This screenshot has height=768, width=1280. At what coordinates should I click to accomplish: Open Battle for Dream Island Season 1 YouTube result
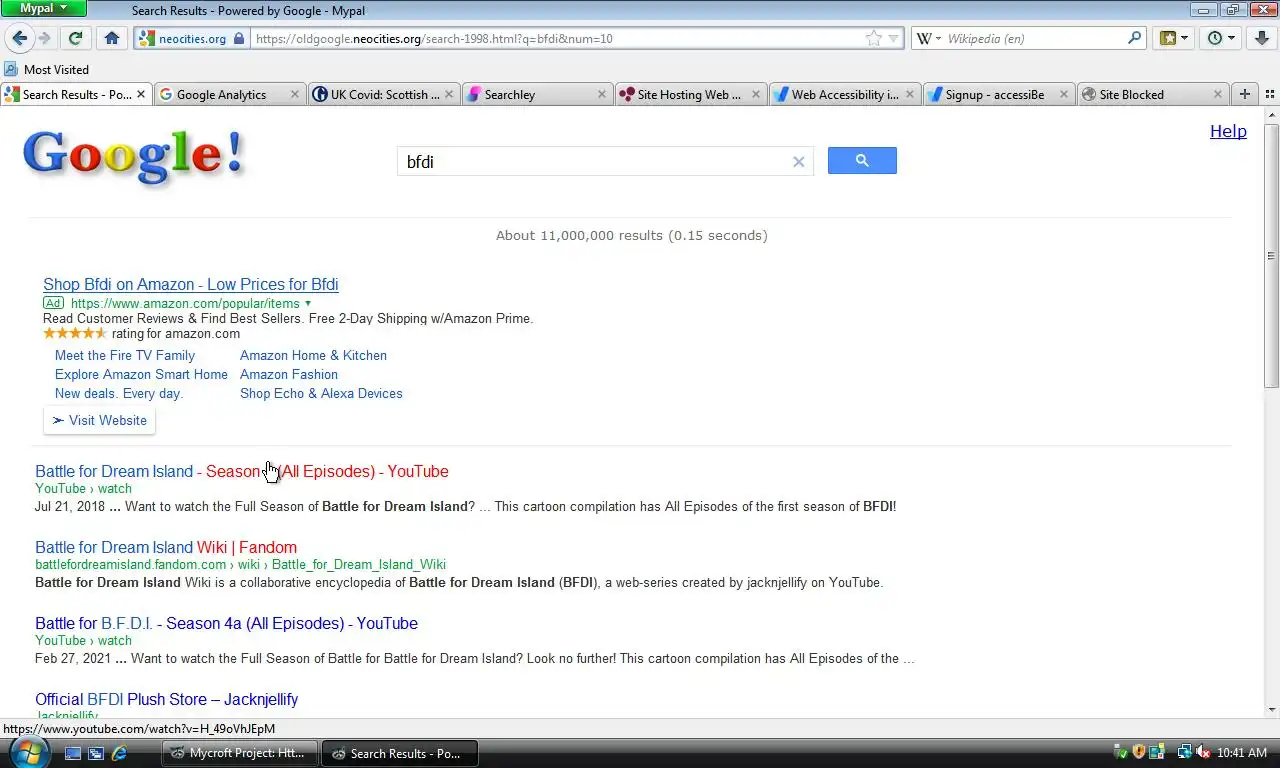241,471
